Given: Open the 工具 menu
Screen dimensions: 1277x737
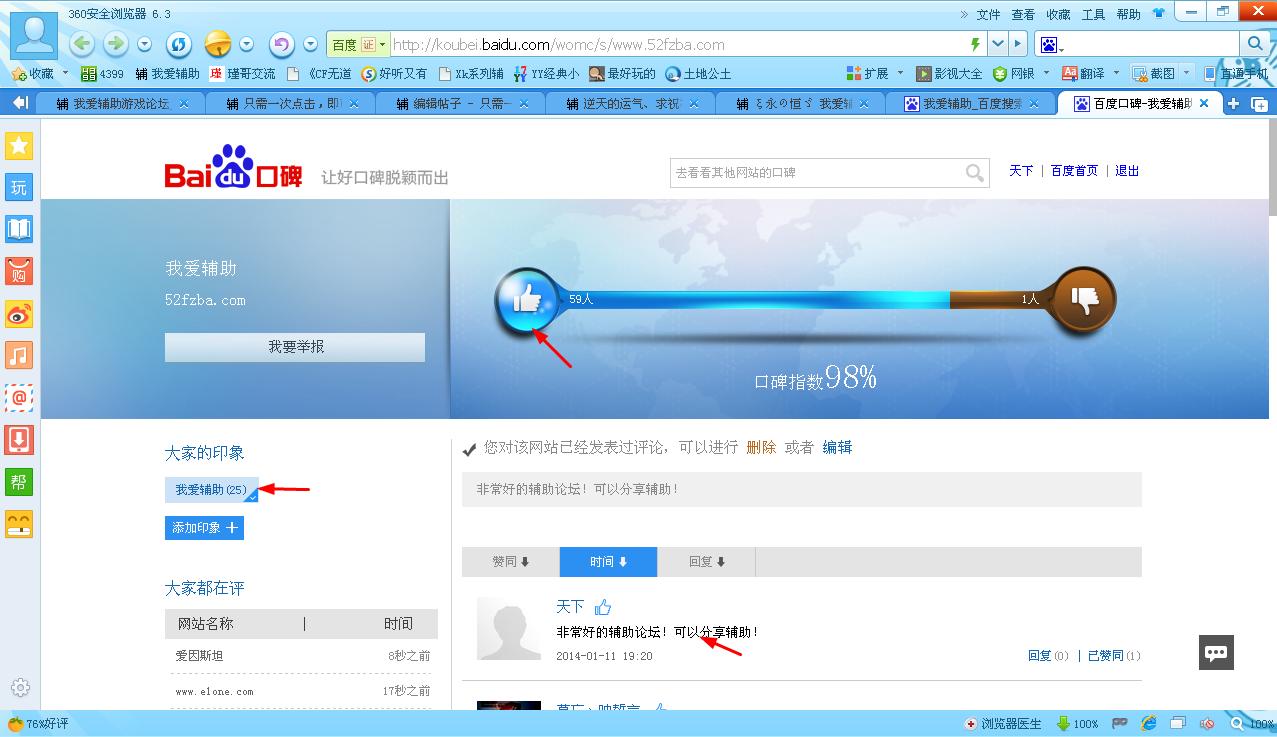Looking at the screenshot, I should pyautogui.click(x=1093, y=14).
